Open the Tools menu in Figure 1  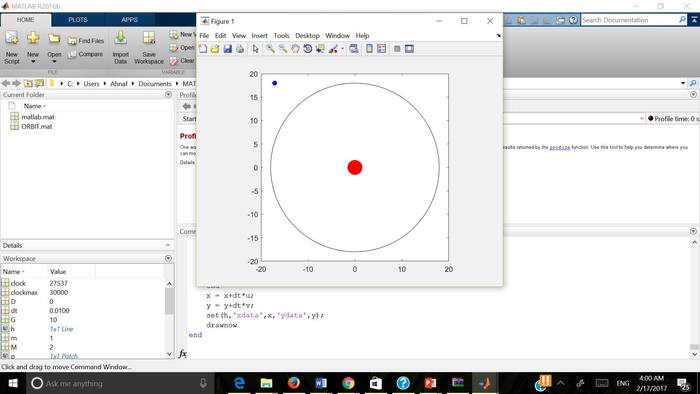(x=281, y=36)
